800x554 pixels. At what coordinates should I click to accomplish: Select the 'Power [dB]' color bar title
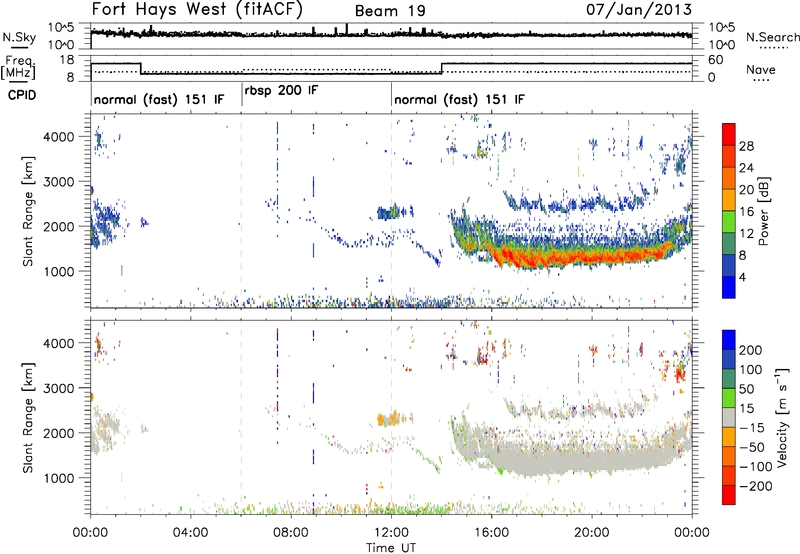point(764,211)
